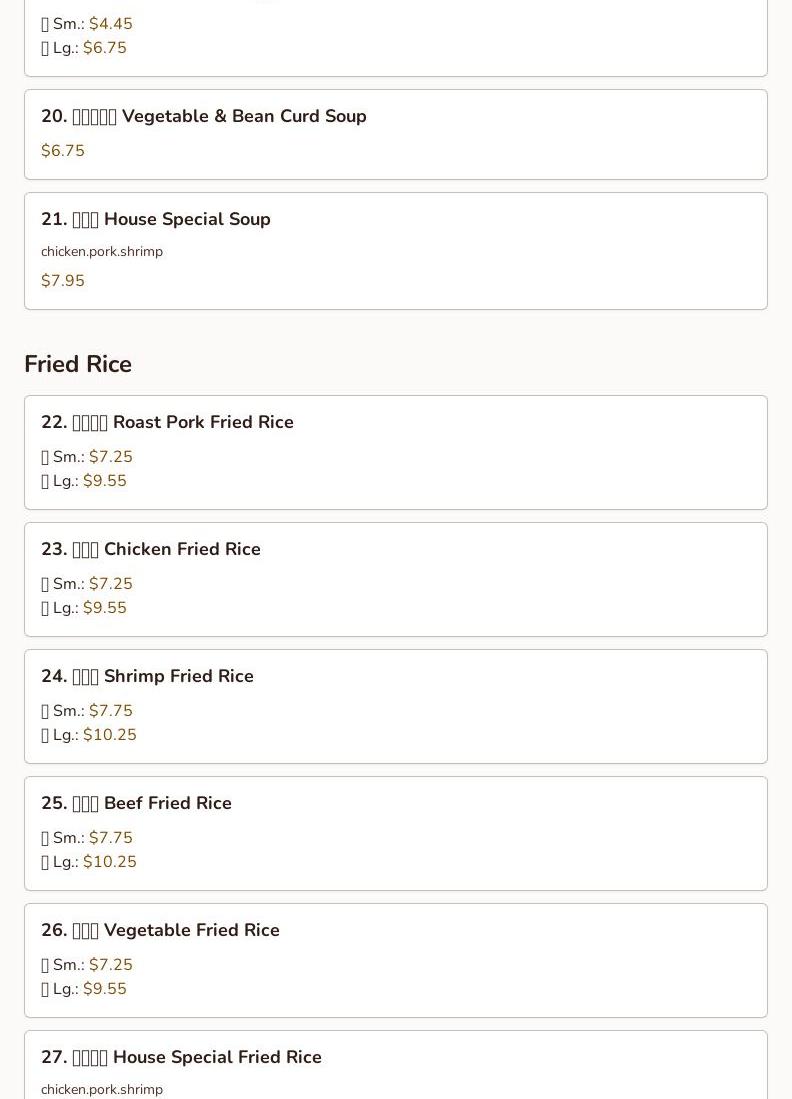The image size is (792, 1099).
Task: Choose large Beef Fried Rice option
Action: point(89,861)
